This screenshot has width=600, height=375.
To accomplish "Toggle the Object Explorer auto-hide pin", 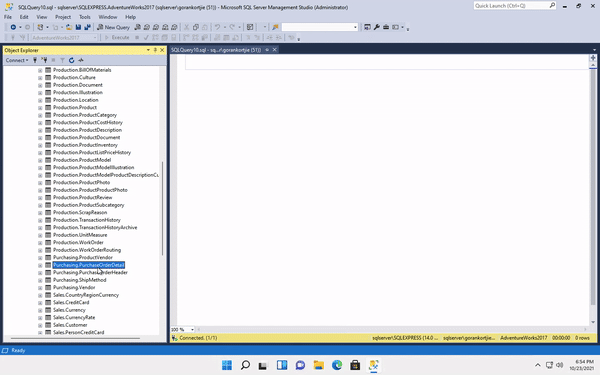I will pos(155,50).
